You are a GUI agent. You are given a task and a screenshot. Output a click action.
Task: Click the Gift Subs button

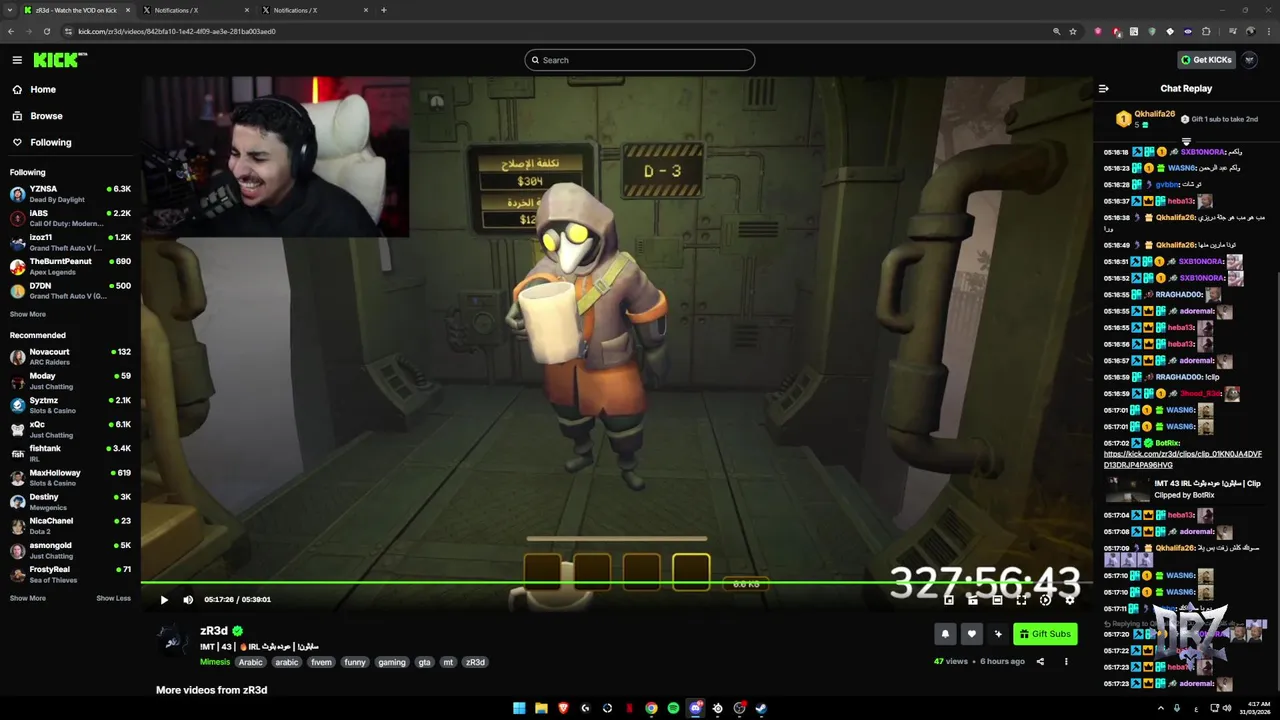pyautogui.click(x=1045, y=634)
